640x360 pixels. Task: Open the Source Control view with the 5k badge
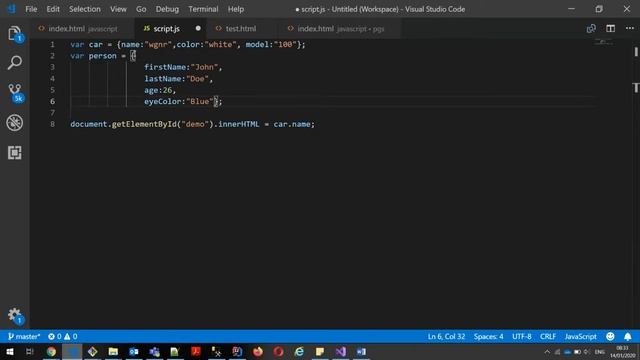click(16, 93)
